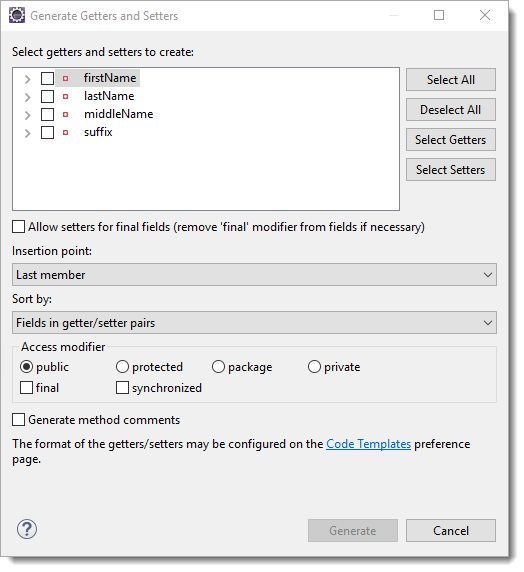Click the Select All button

tap(451, 80)
